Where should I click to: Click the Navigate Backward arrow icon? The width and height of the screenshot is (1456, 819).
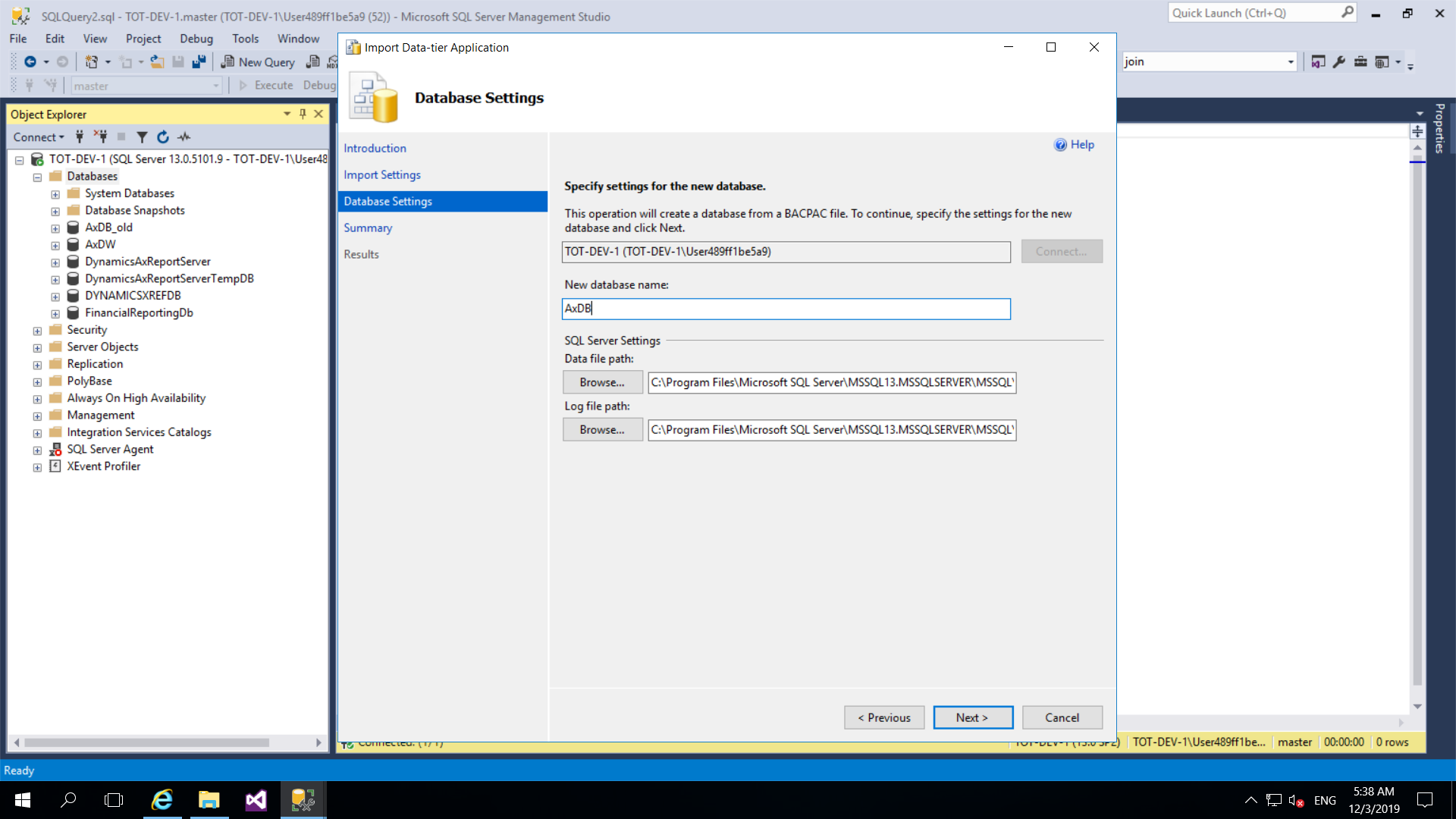click(x=30, y=62)
